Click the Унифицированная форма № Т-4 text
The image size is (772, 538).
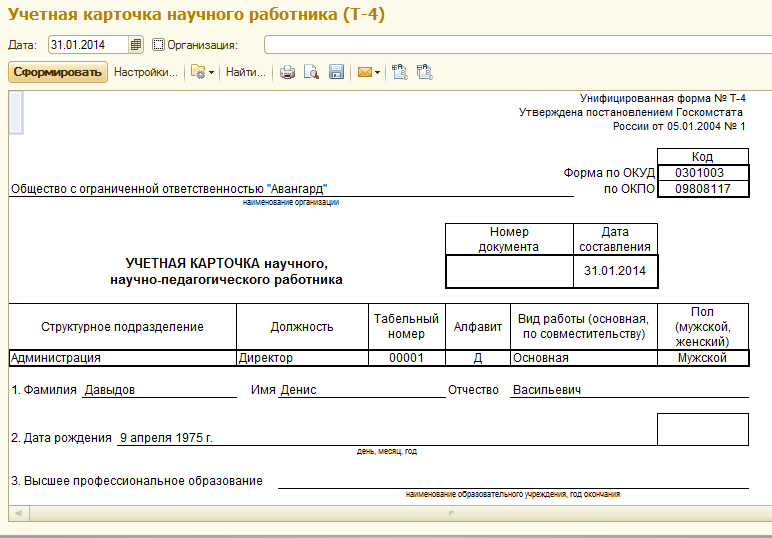[x=663, y=98]
